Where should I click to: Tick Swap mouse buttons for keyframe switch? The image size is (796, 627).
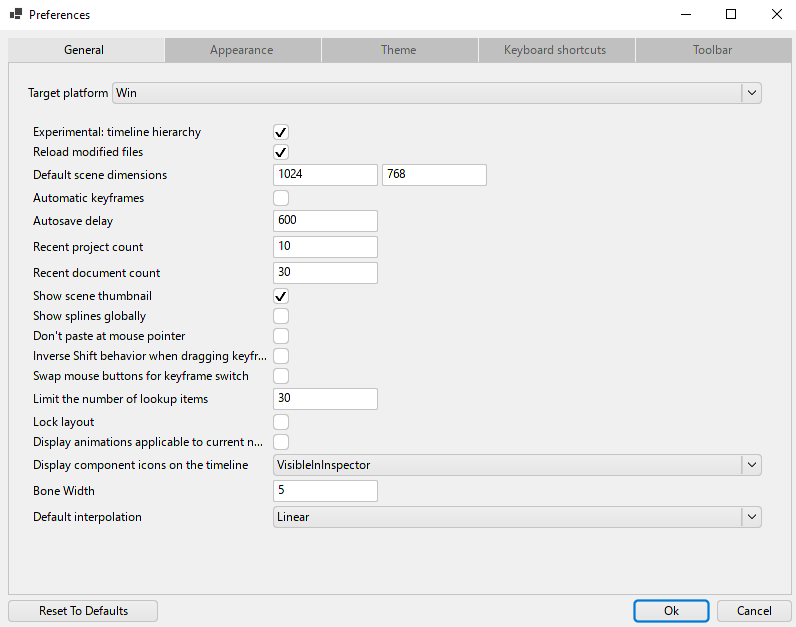click(x=281, y=376)
